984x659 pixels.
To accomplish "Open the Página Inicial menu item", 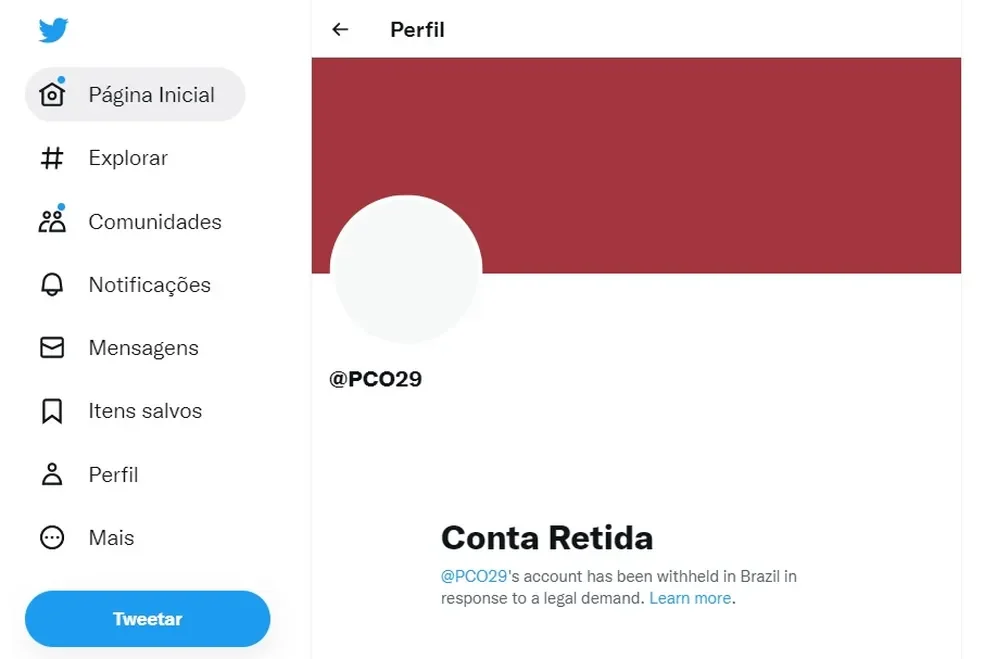I will tap(151, 95).
